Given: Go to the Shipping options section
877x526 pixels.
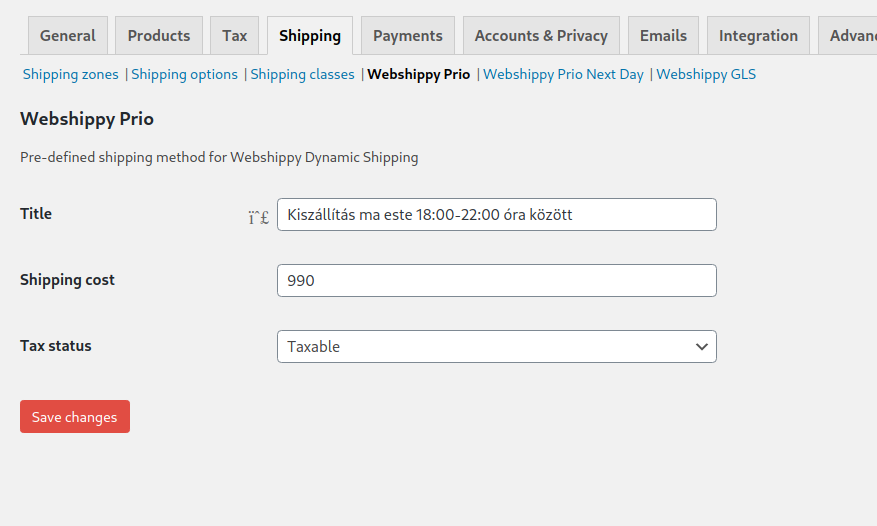Looking at the screenshot, I should tap(185, 74).
